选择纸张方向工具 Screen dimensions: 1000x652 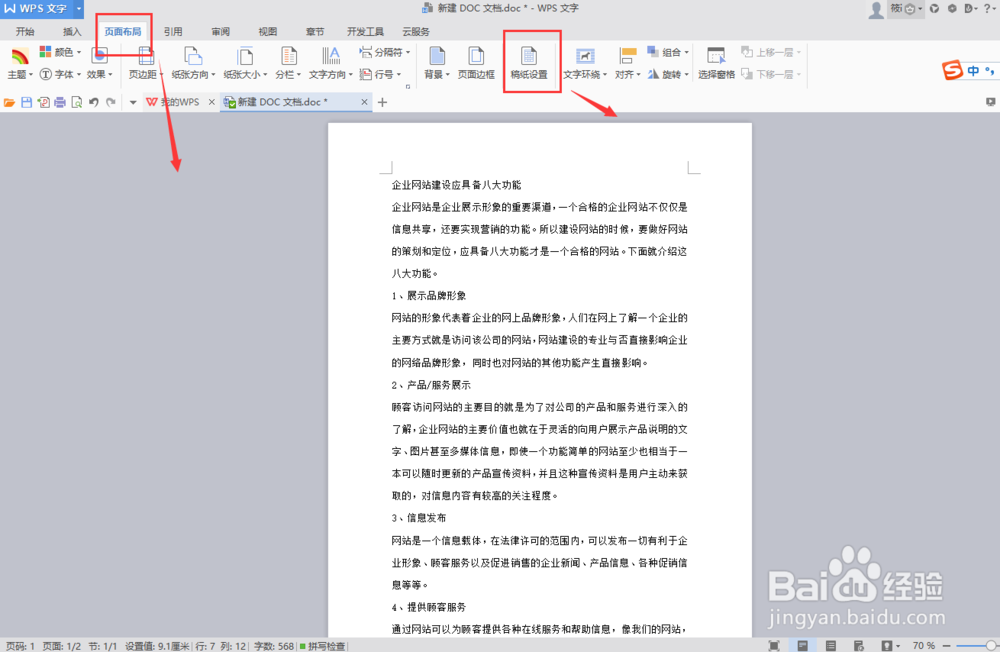[192, 60]
